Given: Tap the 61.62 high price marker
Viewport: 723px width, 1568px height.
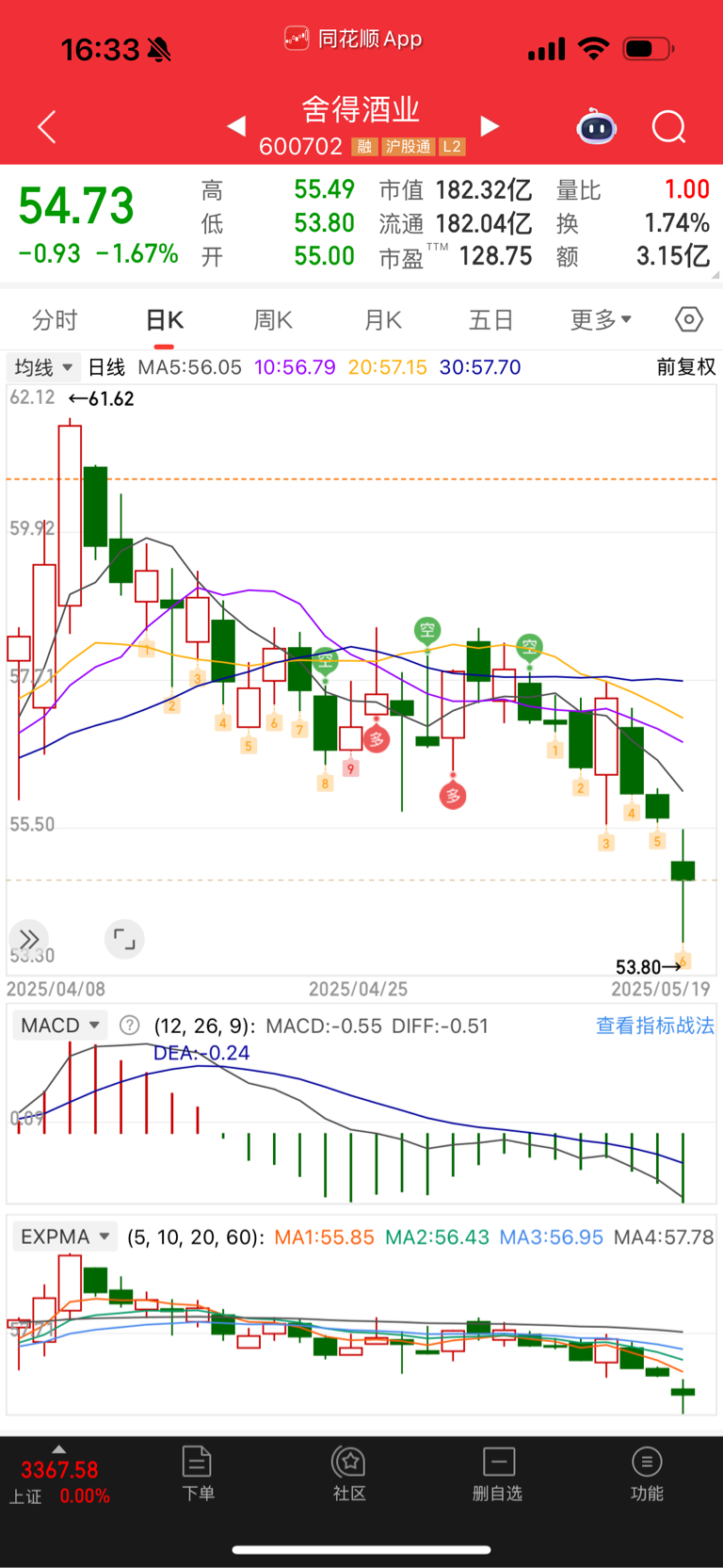Looking at the screenshot, I should coord(102,398).
